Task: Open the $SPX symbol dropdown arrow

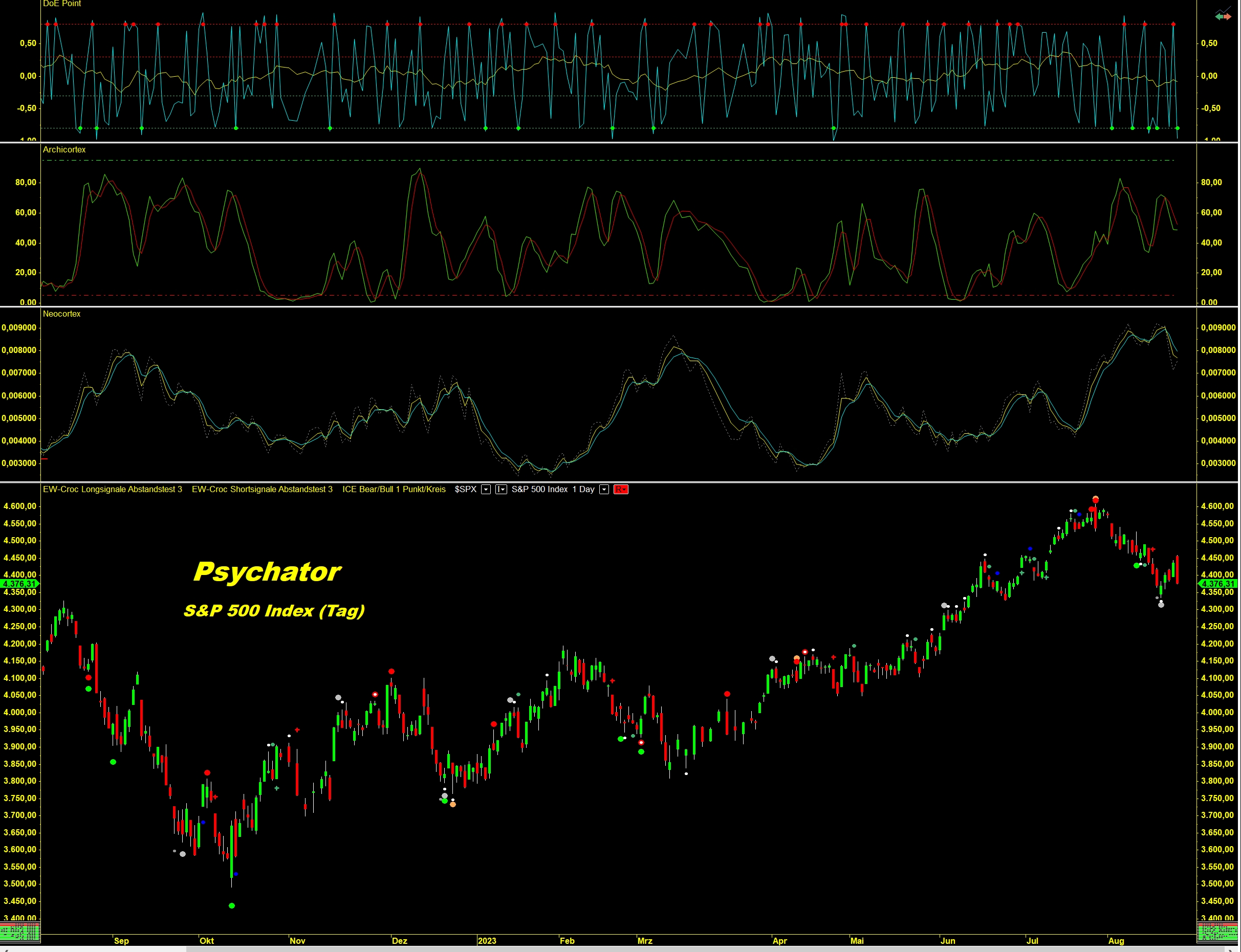Action: pyautogui.click(x=486, y=490)
